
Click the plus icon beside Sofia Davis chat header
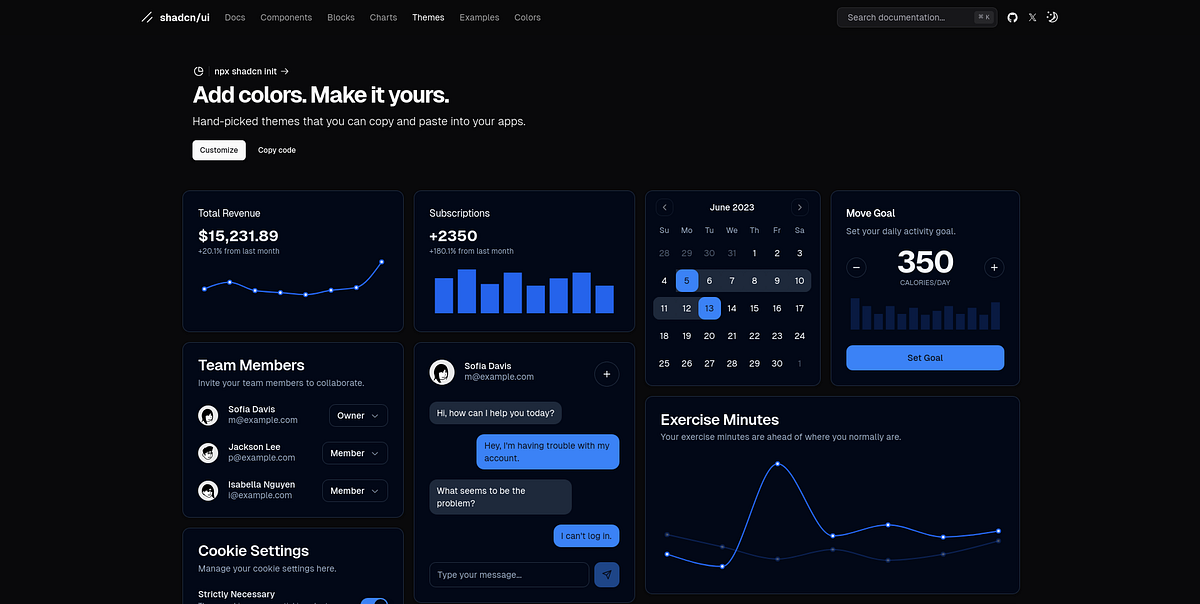click(x=607, y=373)
